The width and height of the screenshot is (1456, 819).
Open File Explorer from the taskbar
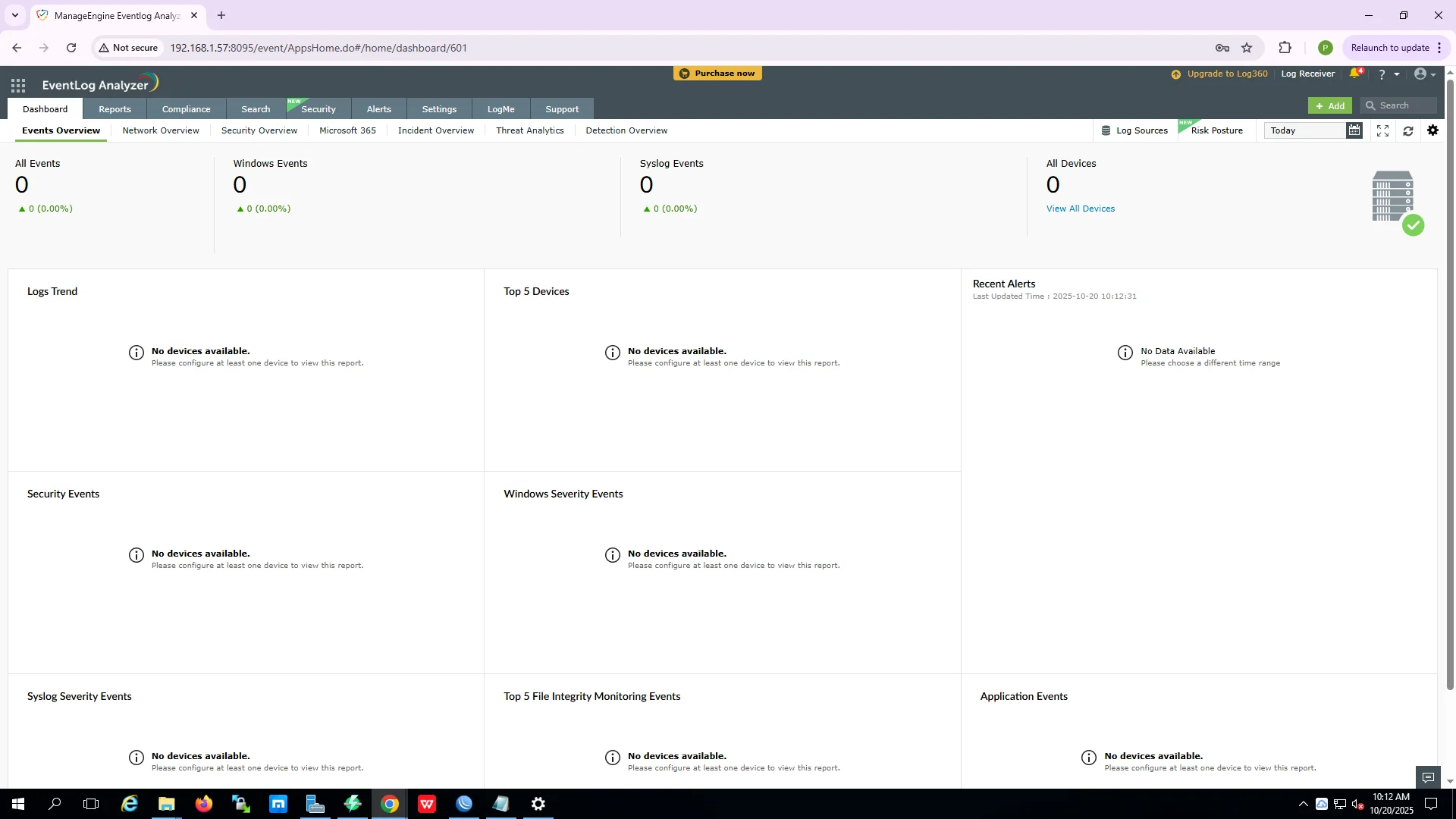point(167,804)
